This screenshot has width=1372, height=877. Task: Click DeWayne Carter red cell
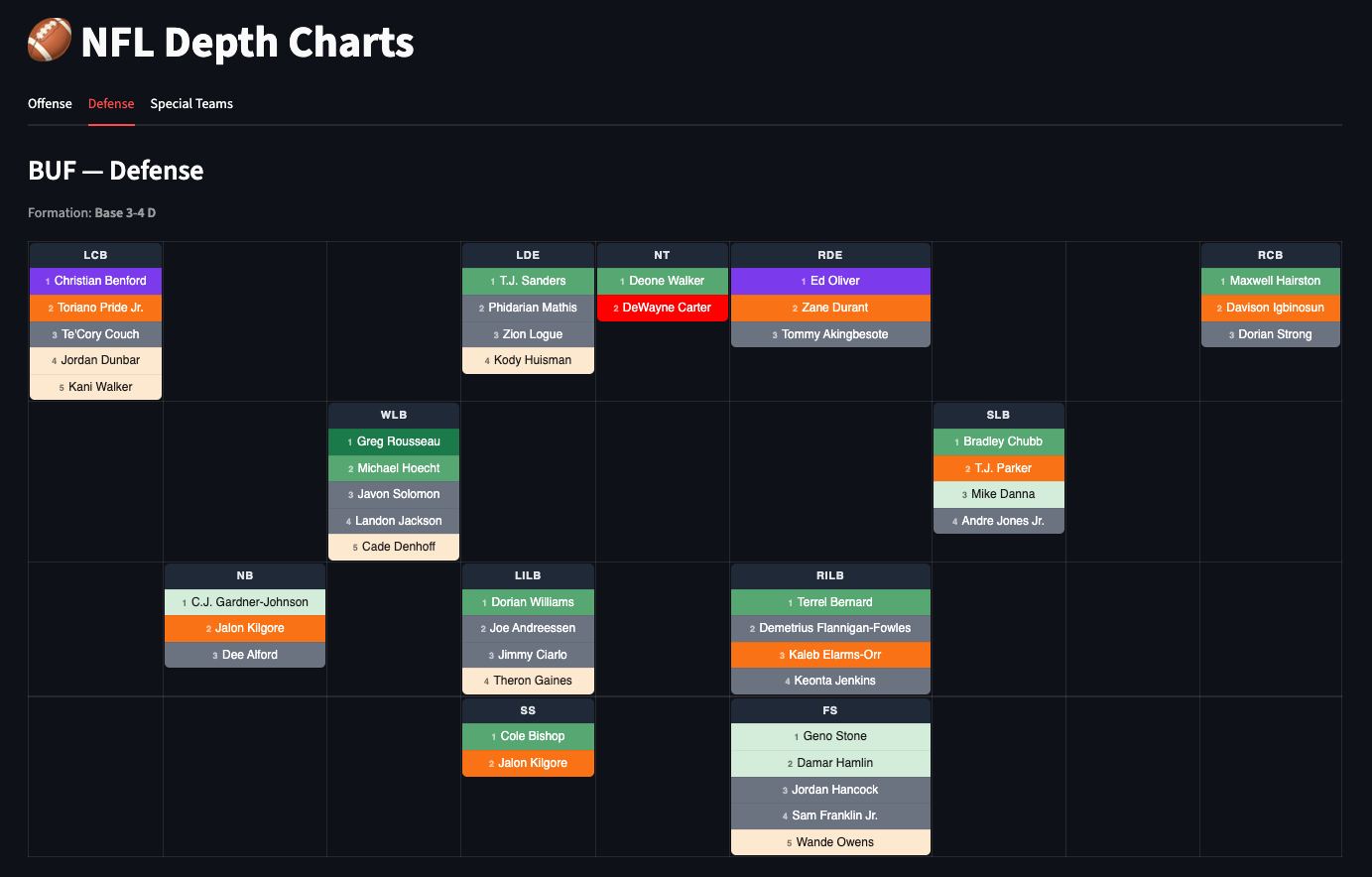(x=663, y=308)
